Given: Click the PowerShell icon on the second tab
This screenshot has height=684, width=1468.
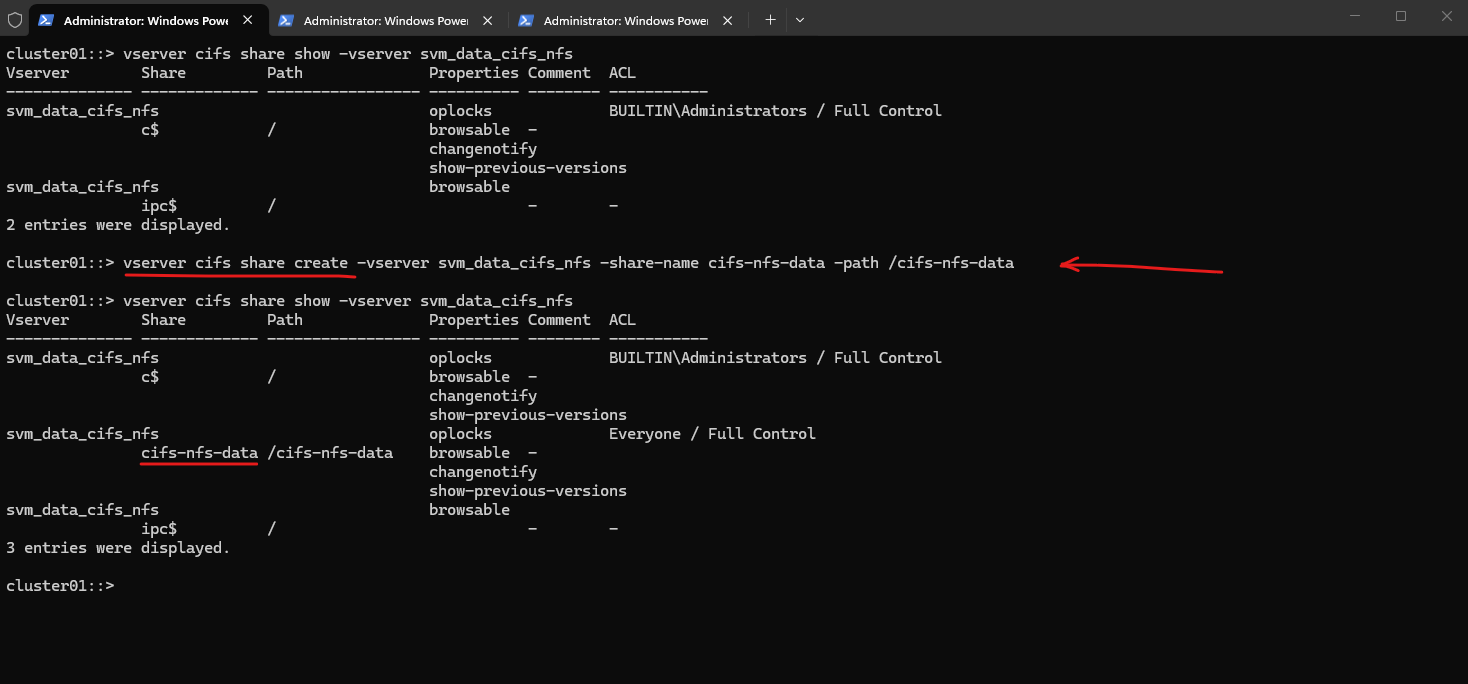Looking at the screenshot, I should [x=286, y=20].
